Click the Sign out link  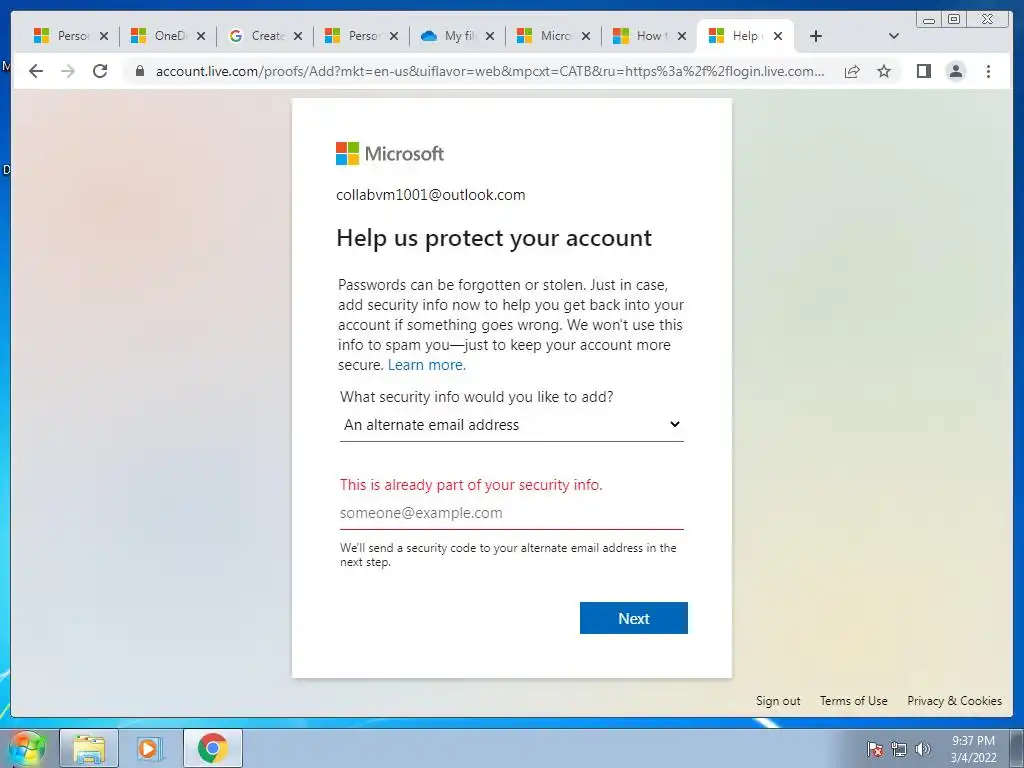pyautogui.click(x=778, y=701)
